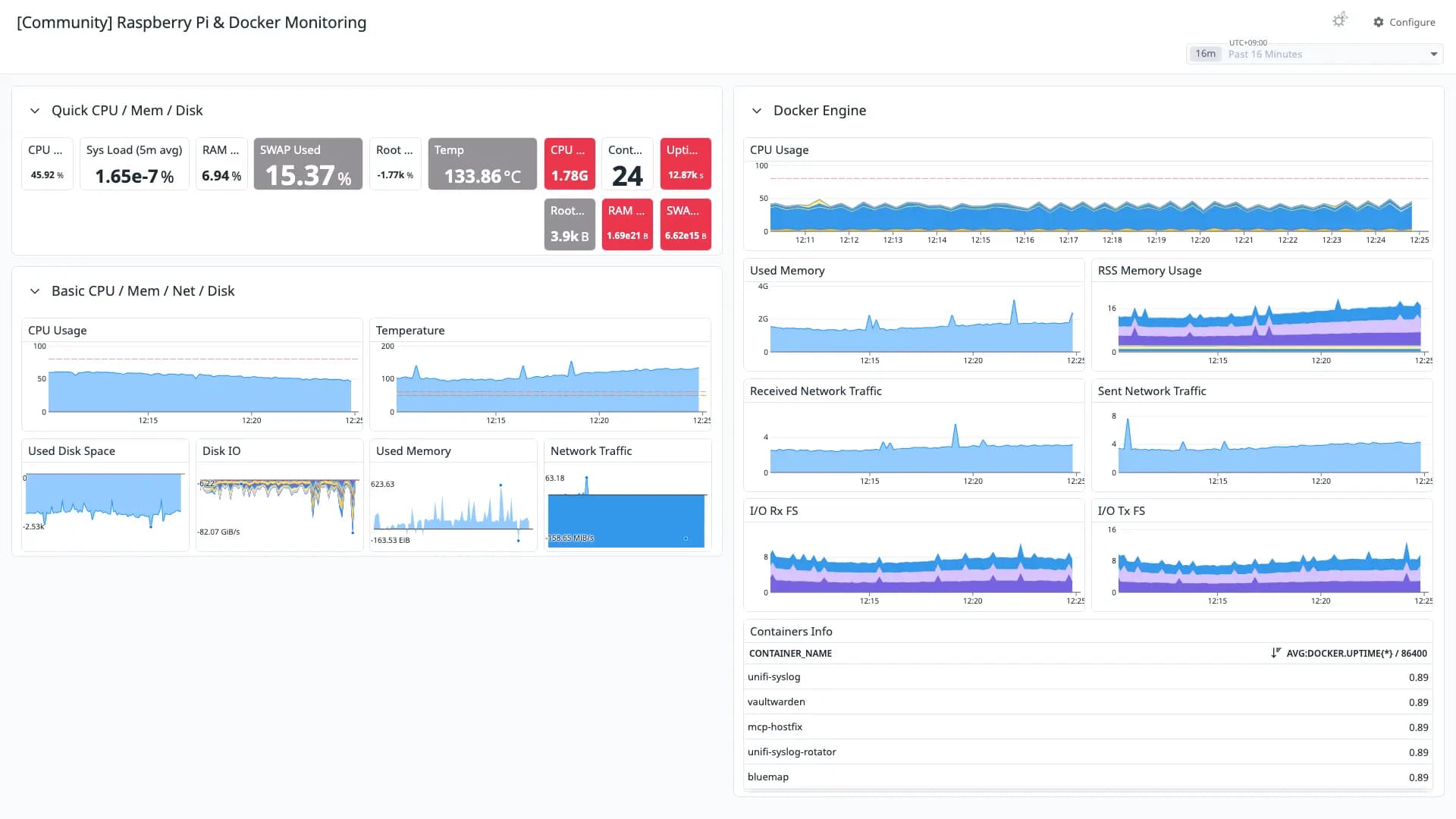This screenshot has height=819, width=1456.
Task: Click the sort icon on AVG:DOCKER.UPTIME column
Action: click(1276, 653)
